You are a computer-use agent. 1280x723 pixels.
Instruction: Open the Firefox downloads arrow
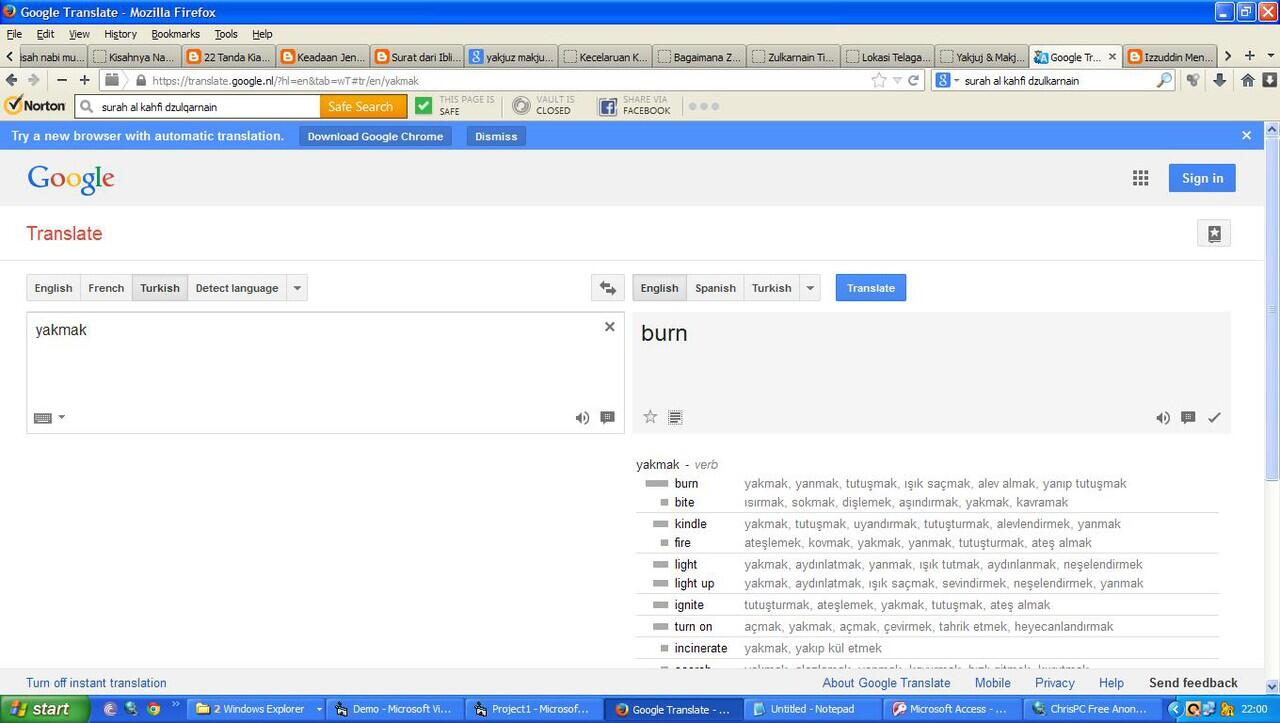coord(1219,81)
